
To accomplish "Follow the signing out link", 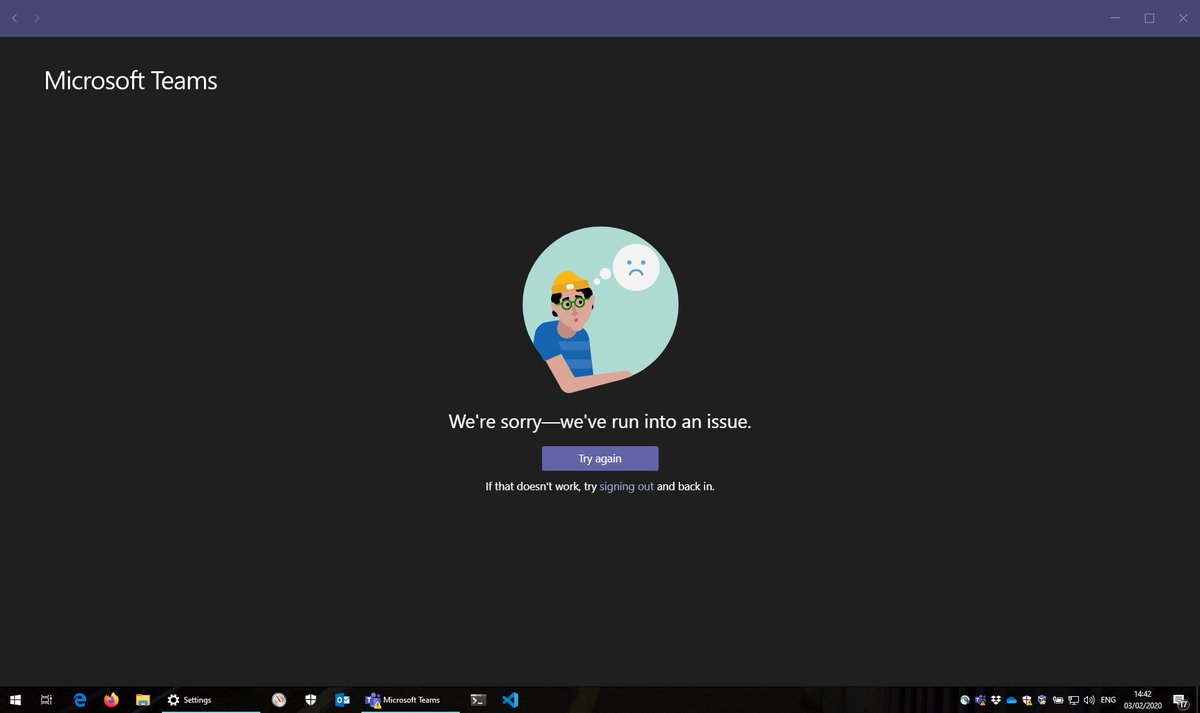I will click(x=627, y=487).
